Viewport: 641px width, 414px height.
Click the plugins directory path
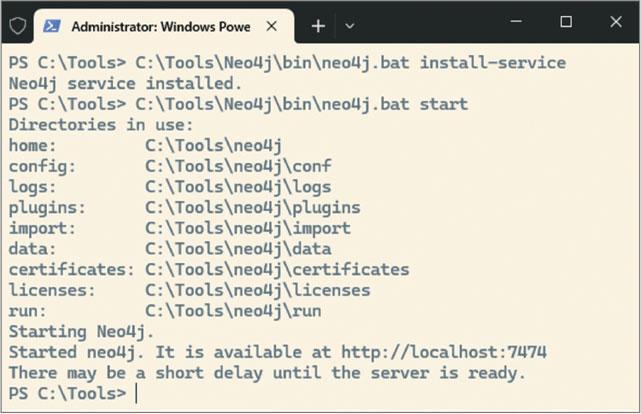pos(252,207)
